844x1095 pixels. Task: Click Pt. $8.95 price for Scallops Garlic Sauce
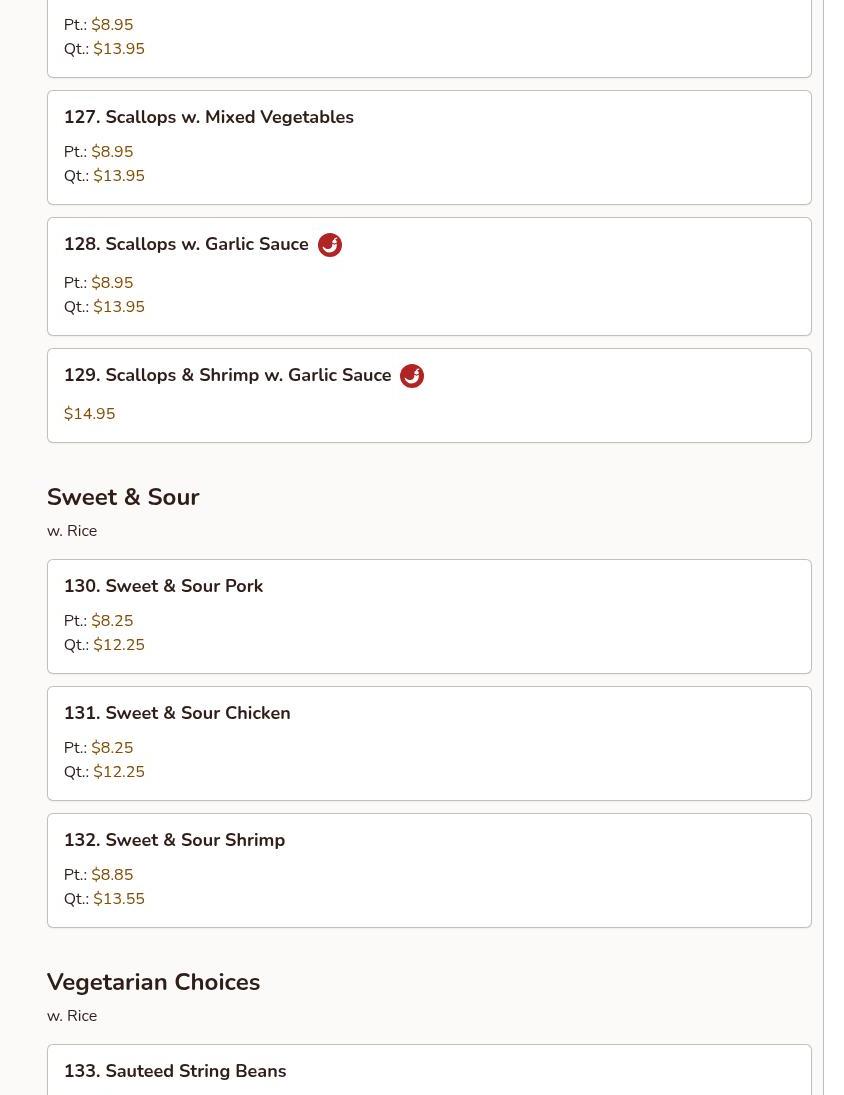(112, 283)
